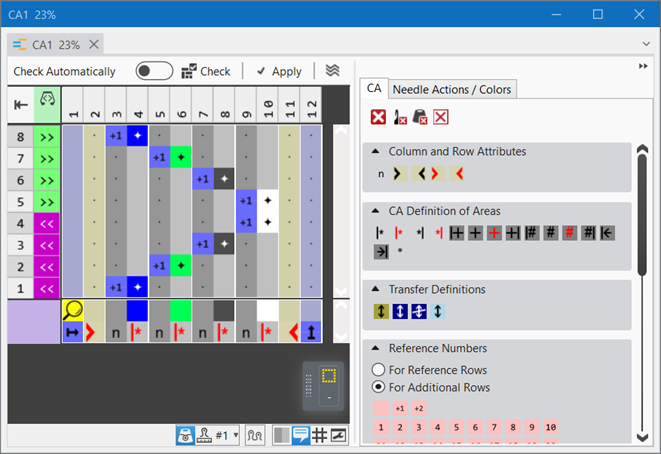This screenshot has width=661, height=454.
Task: Collapse Column and Row Attributes section
Action: click(x=375, y=152)
